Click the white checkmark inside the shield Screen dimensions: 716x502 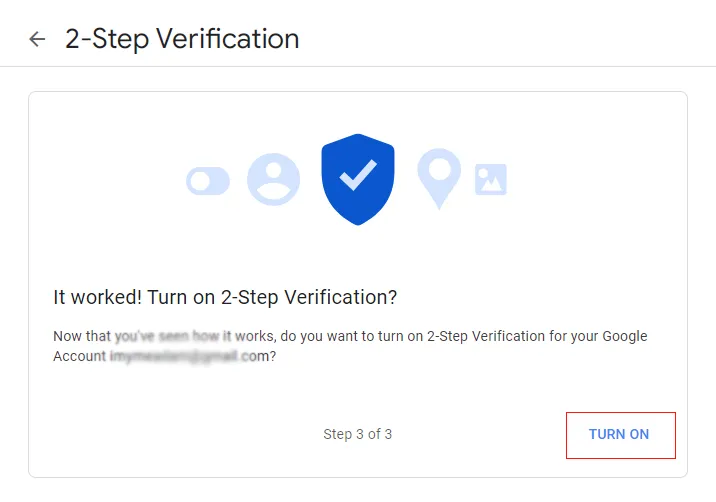click(358, 175)
